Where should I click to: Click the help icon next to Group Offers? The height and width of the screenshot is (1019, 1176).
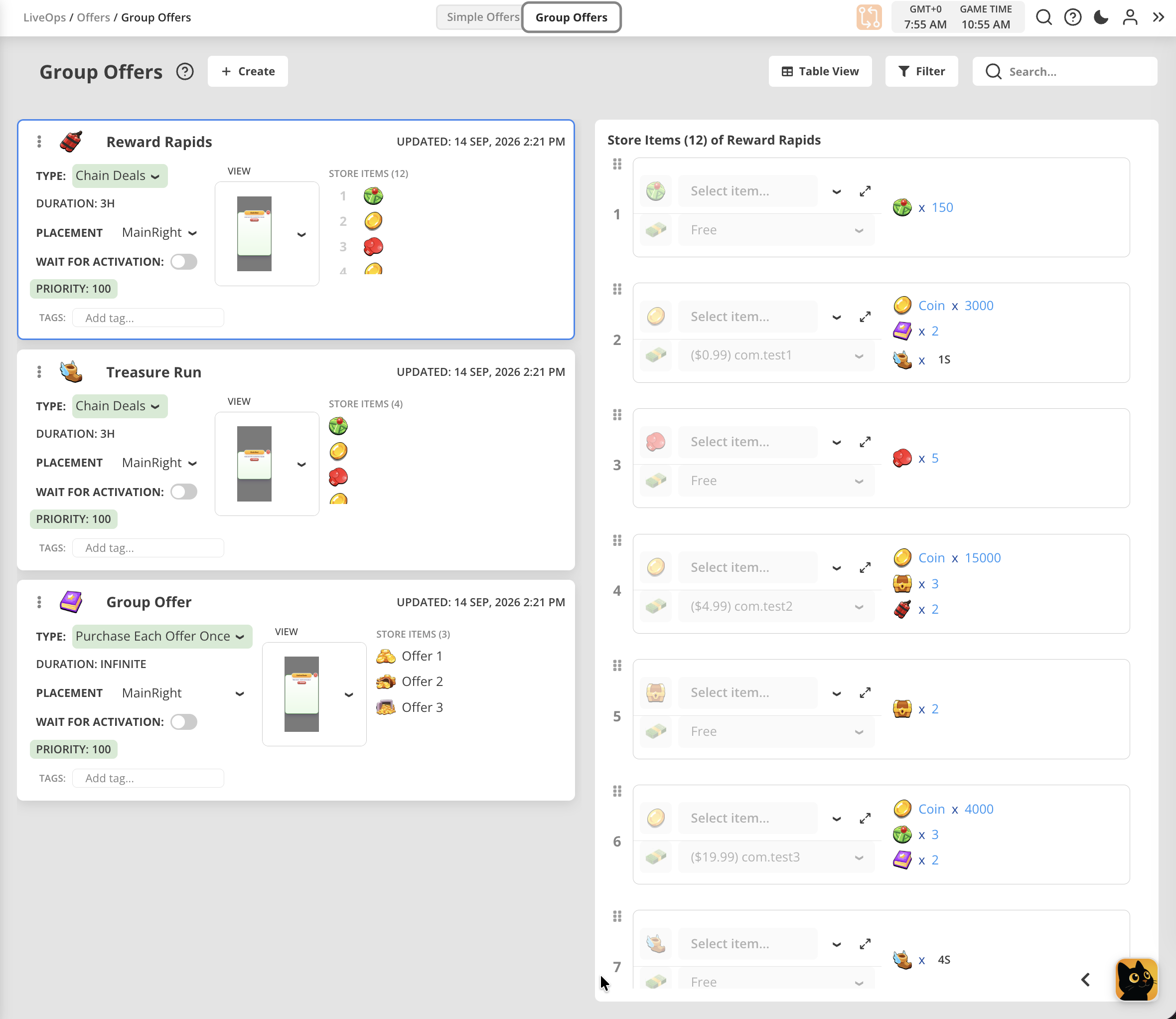185,72
